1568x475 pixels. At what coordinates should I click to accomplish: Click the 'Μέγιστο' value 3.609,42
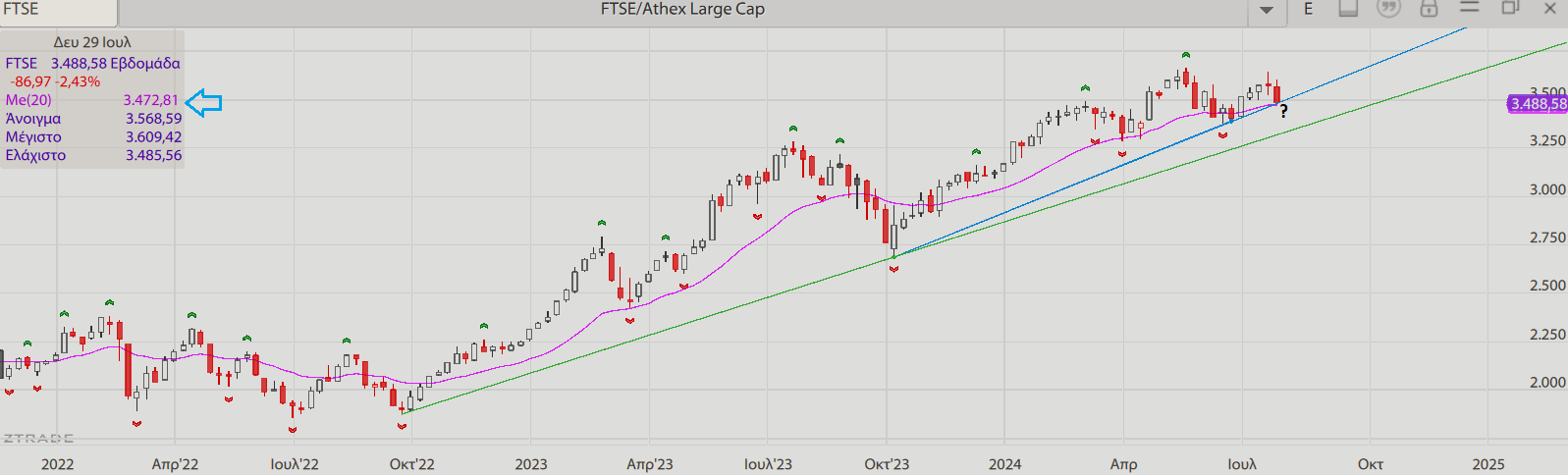pyautogui.click(x=153, y=137)
